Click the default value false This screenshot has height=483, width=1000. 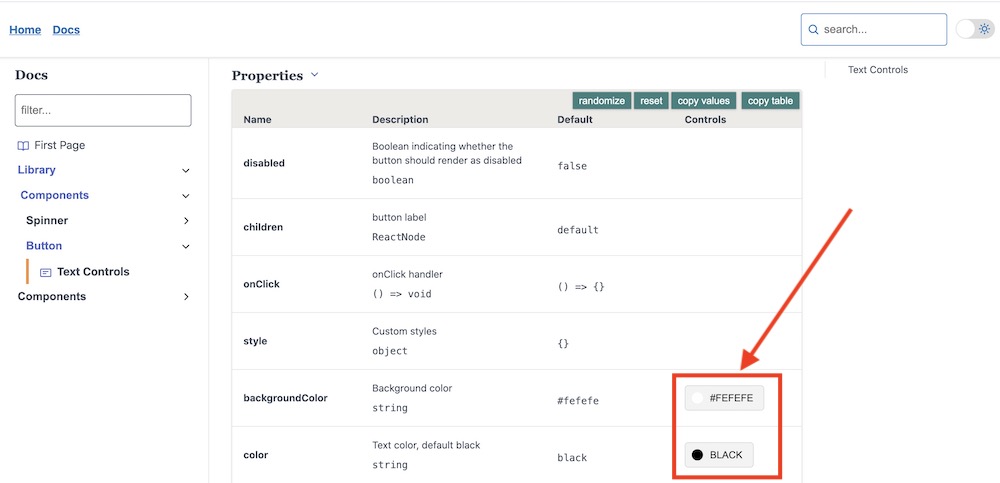pos(572,166)
